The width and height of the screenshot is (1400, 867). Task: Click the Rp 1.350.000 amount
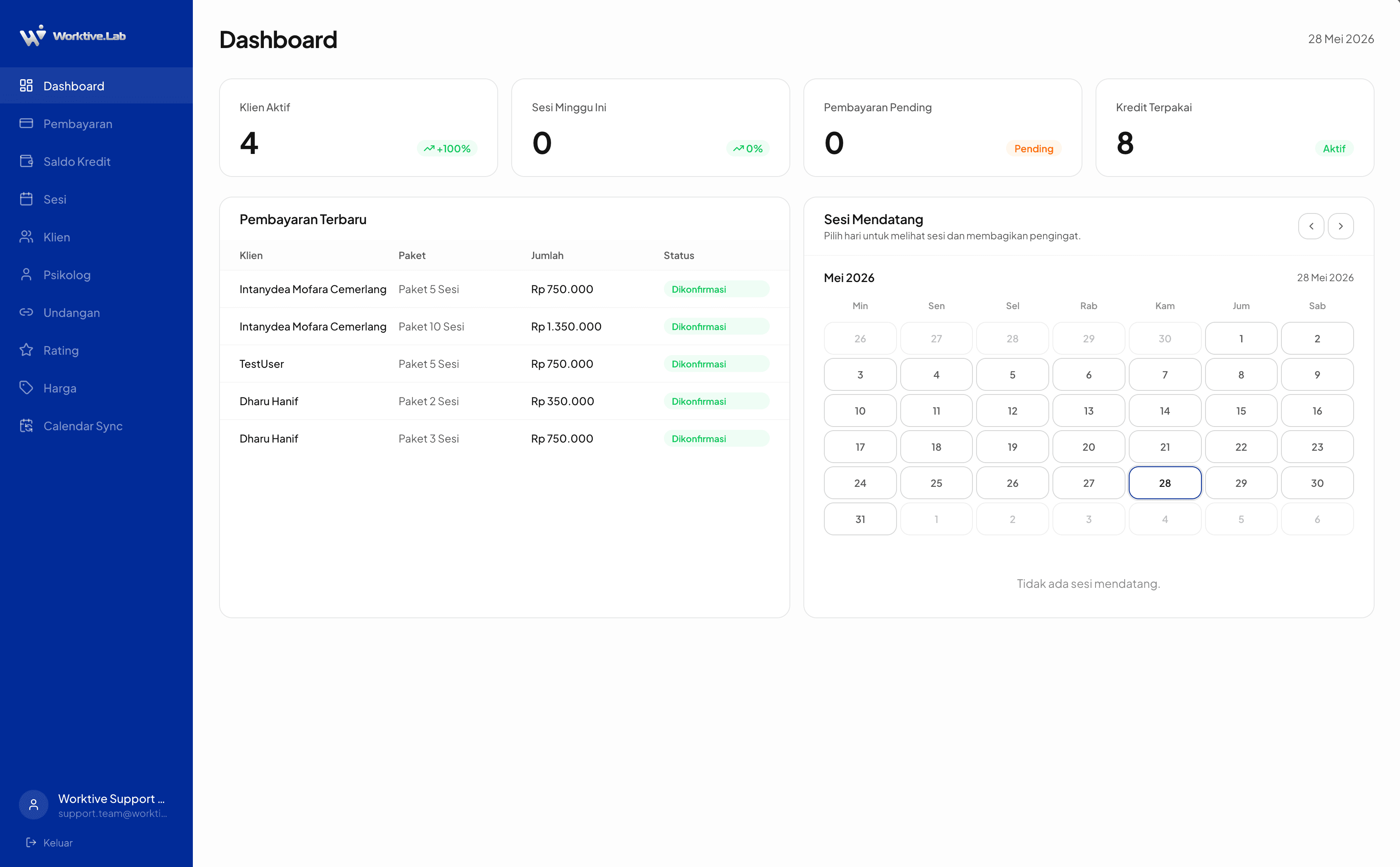pos(566,326)
